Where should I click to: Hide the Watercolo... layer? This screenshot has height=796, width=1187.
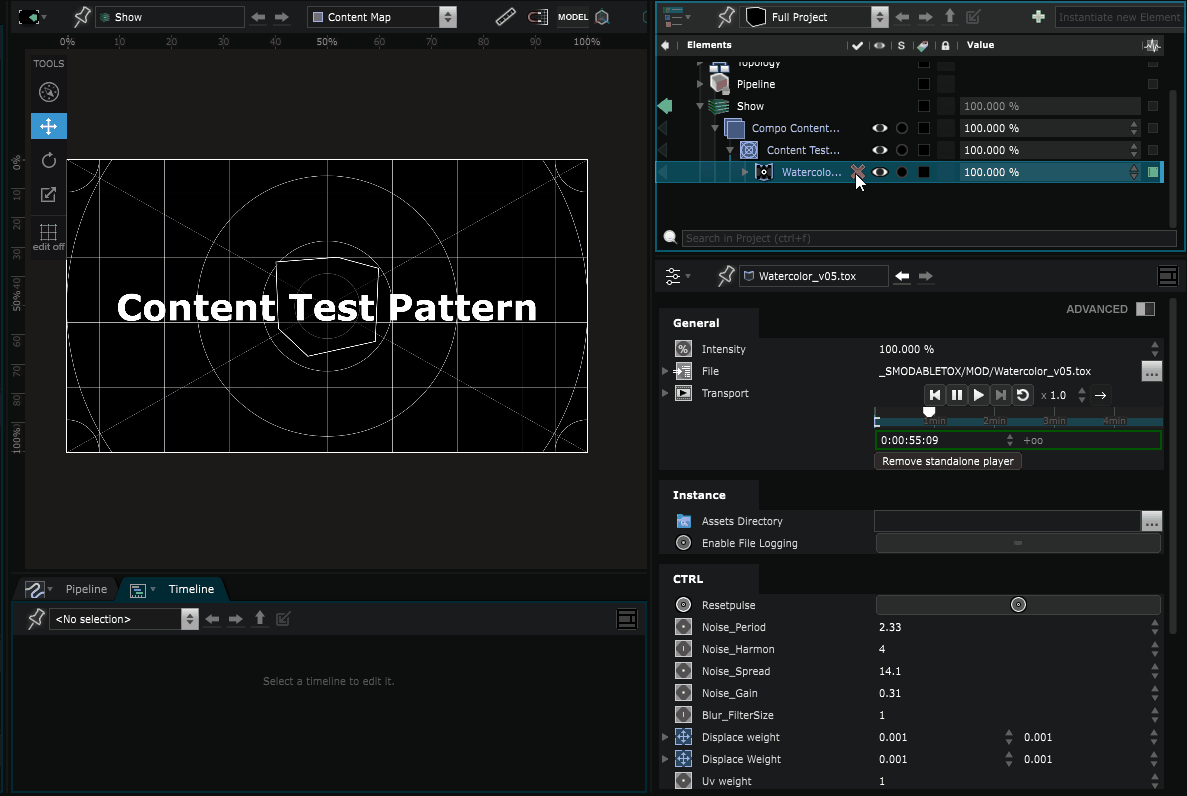pos(880,172)
